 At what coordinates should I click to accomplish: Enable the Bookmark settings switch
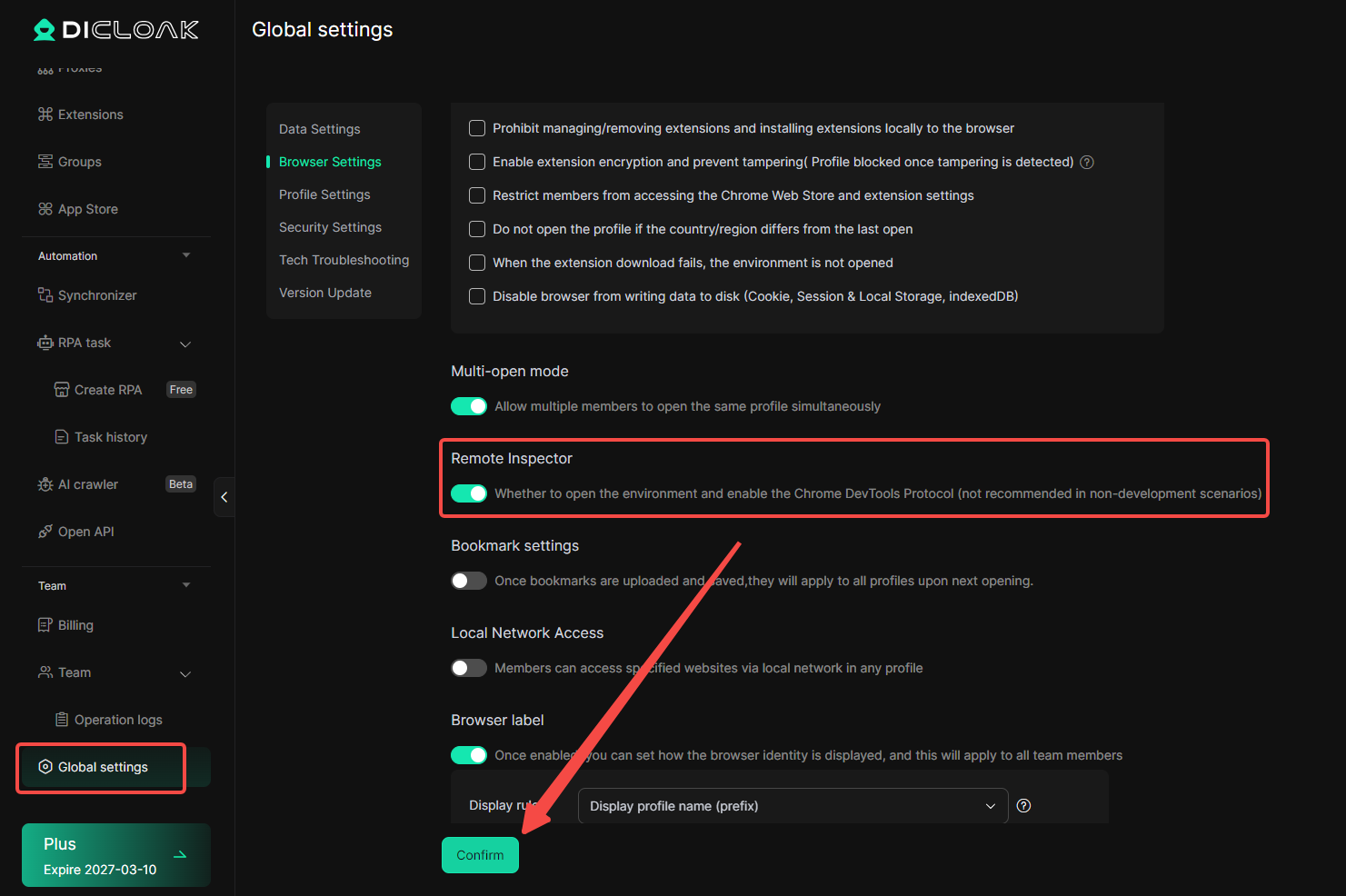[x=469, y=581]
